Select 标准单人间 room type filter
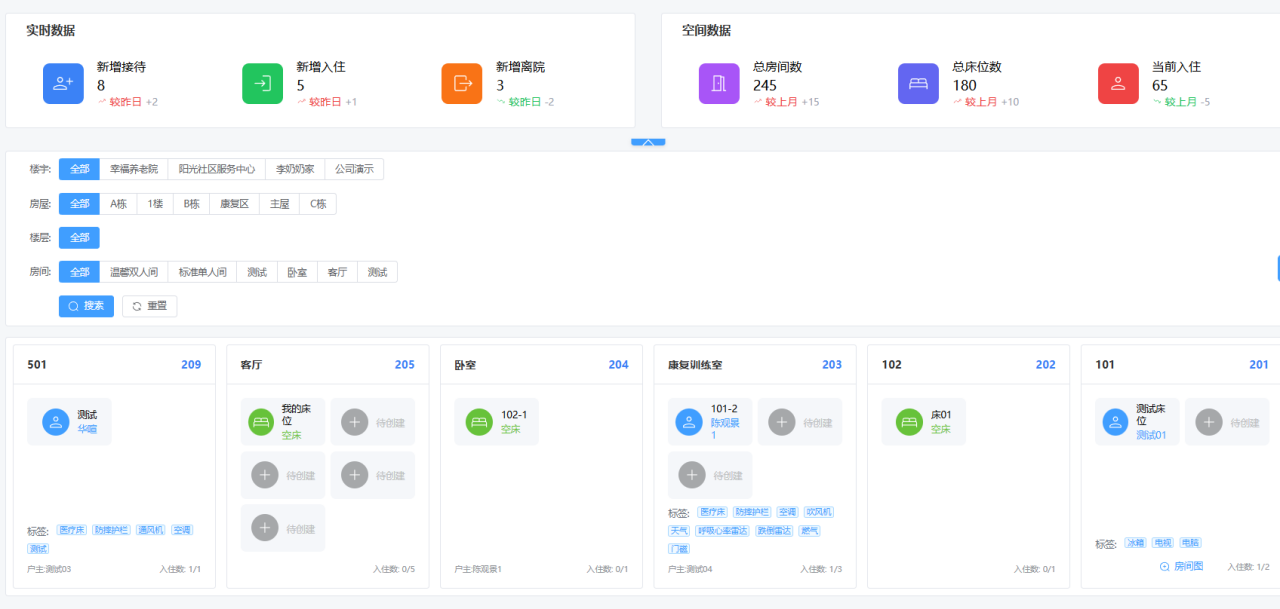The image size is (1280, 609). (x=203, y=272)
